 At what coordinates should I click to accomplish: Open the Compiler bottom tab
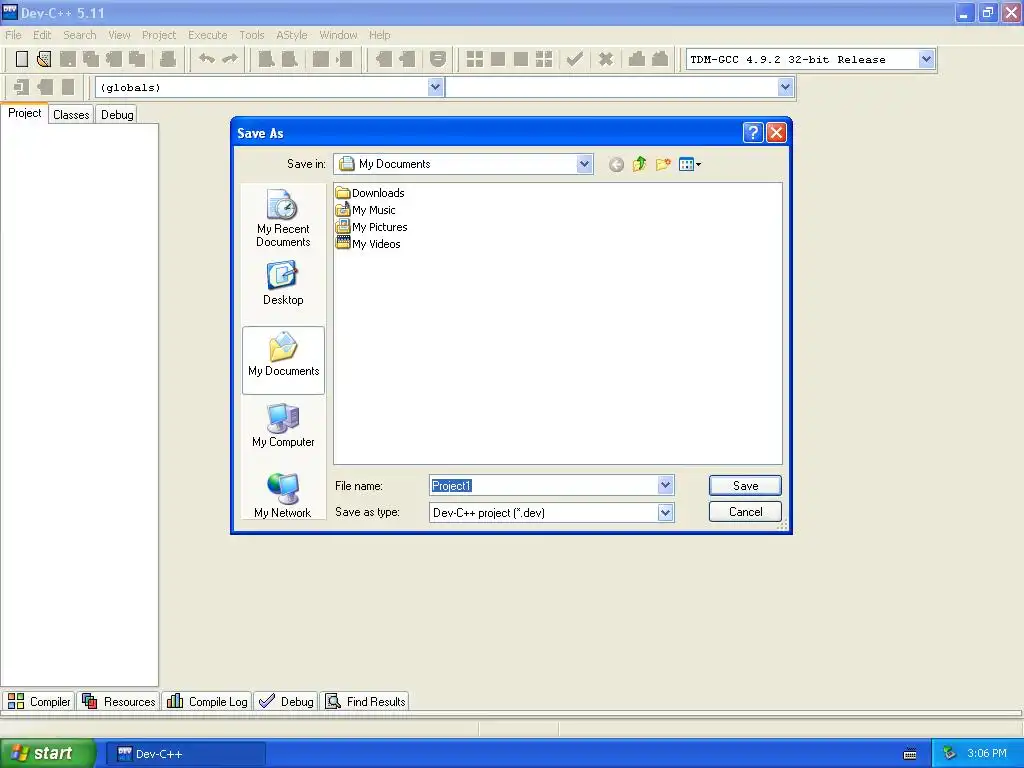[x=39, y=701]
